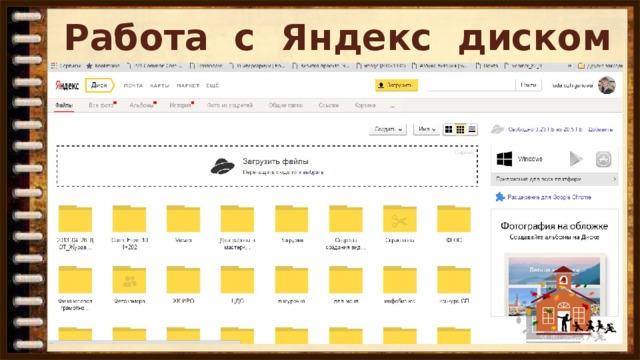Open the folder between ЦДО and для меня
Screen dimensions: 640x360
point(291,280)
